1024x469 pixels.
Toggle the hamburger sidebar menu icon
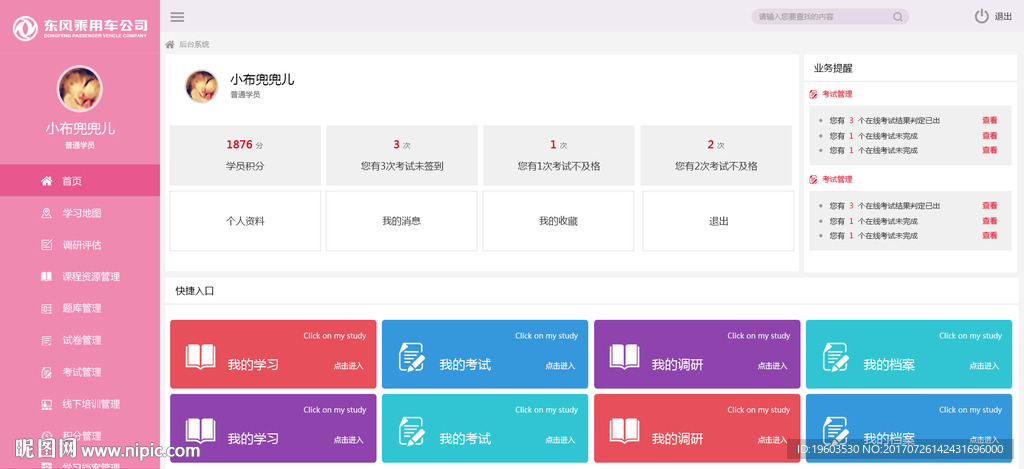point(177,16)
